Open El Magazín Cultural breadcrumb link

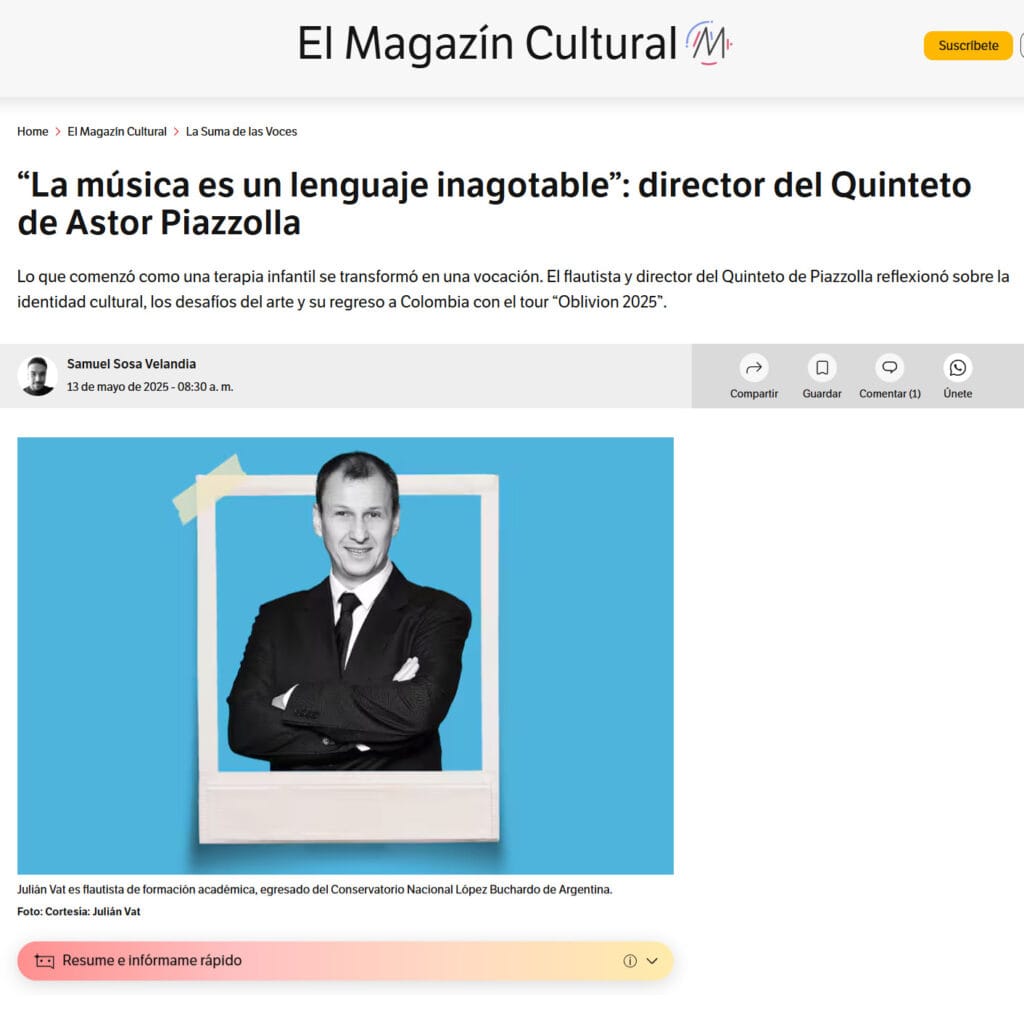tap(117, 132)
